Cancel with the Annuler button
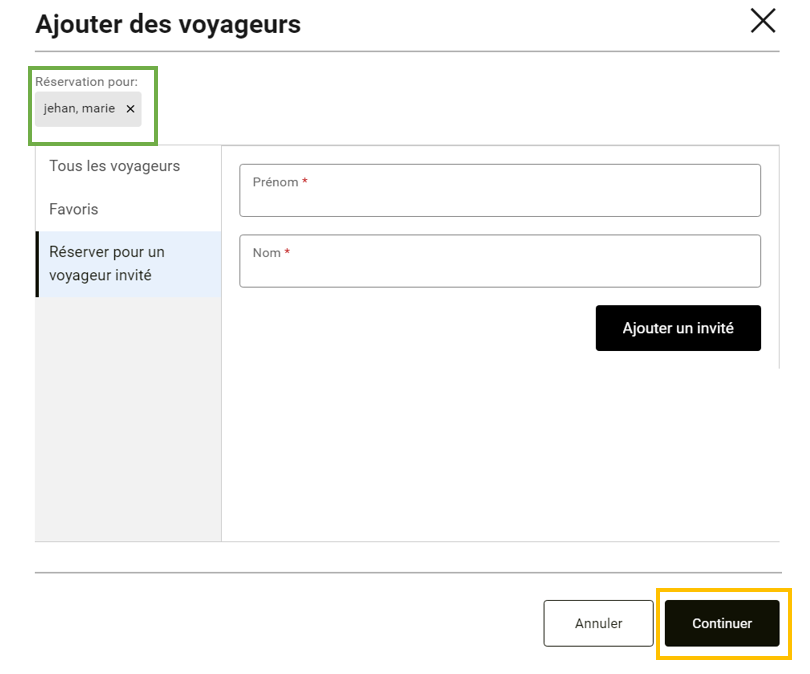Image resolution: width=810 pixels, height=674 pixels. 598,623
